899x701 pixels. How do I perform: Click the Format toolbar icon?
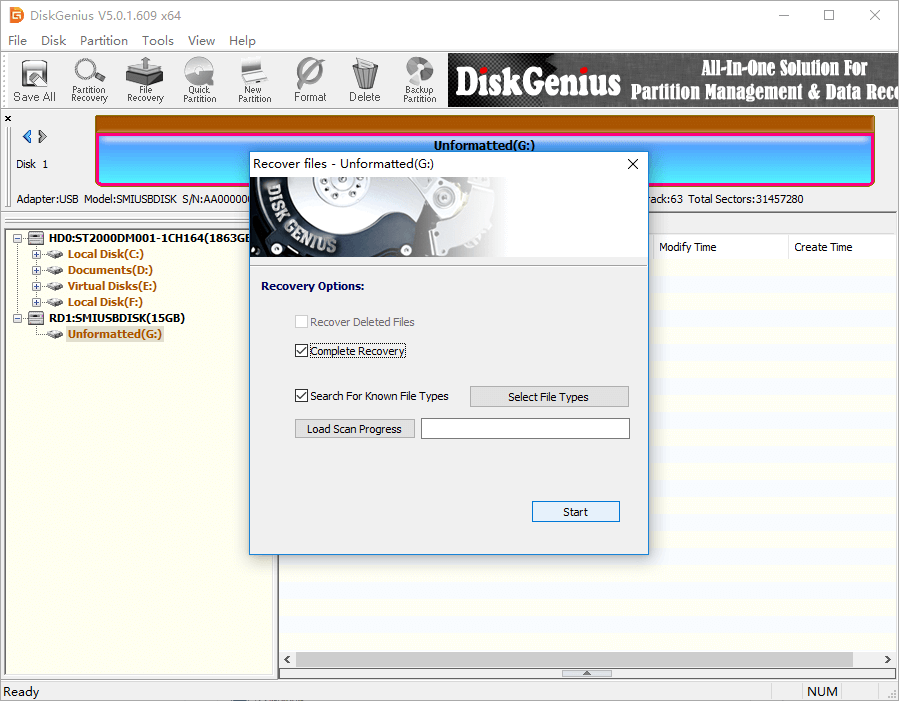[x=310, y=81]
